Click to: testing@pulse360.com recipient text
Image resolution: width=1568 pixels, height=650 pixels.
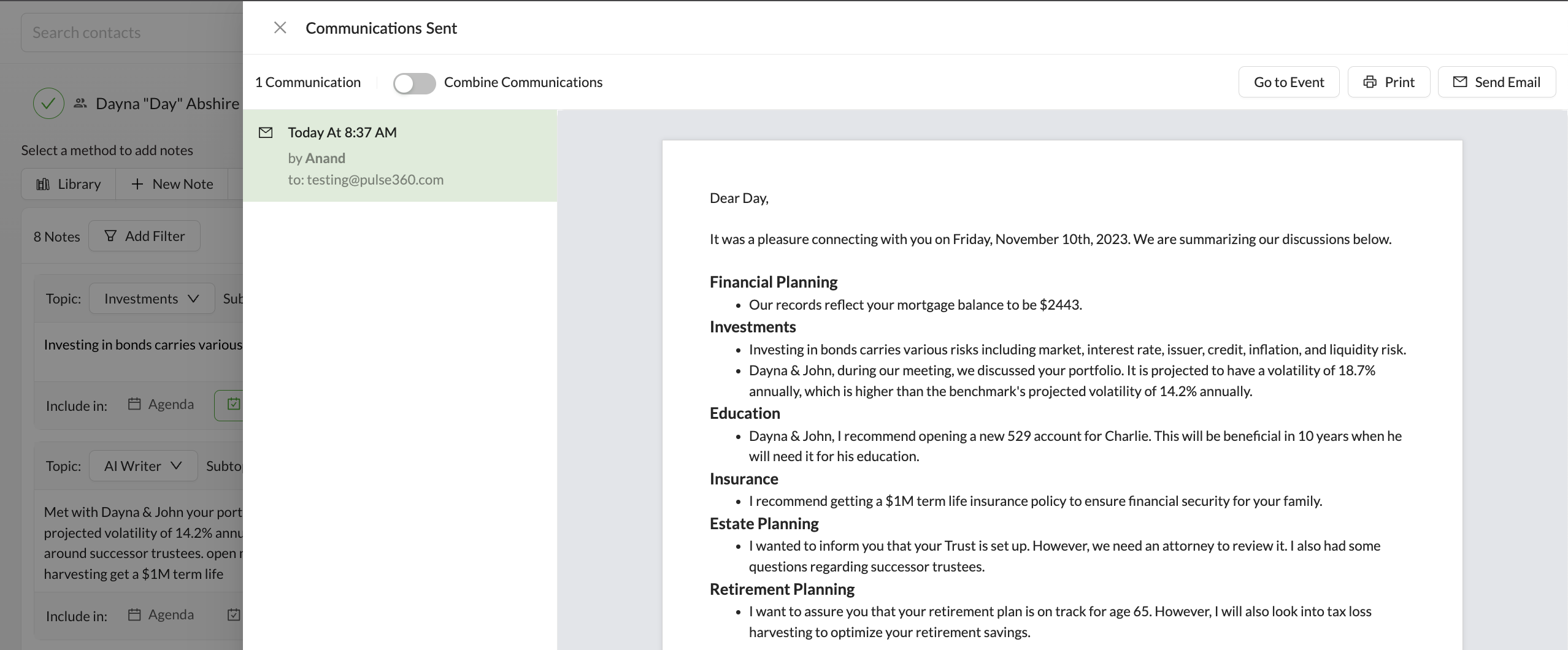click(x=366, y=180)
